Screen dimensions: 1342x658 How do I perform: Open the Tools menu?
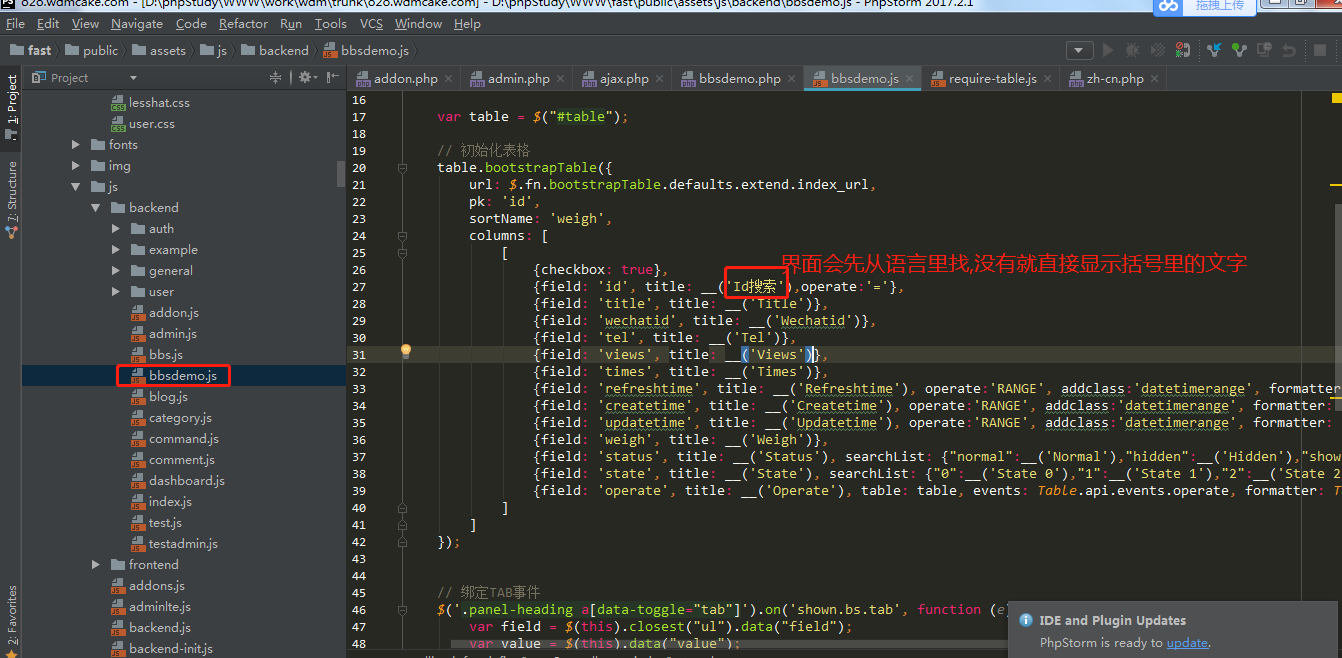pos(330,23)
